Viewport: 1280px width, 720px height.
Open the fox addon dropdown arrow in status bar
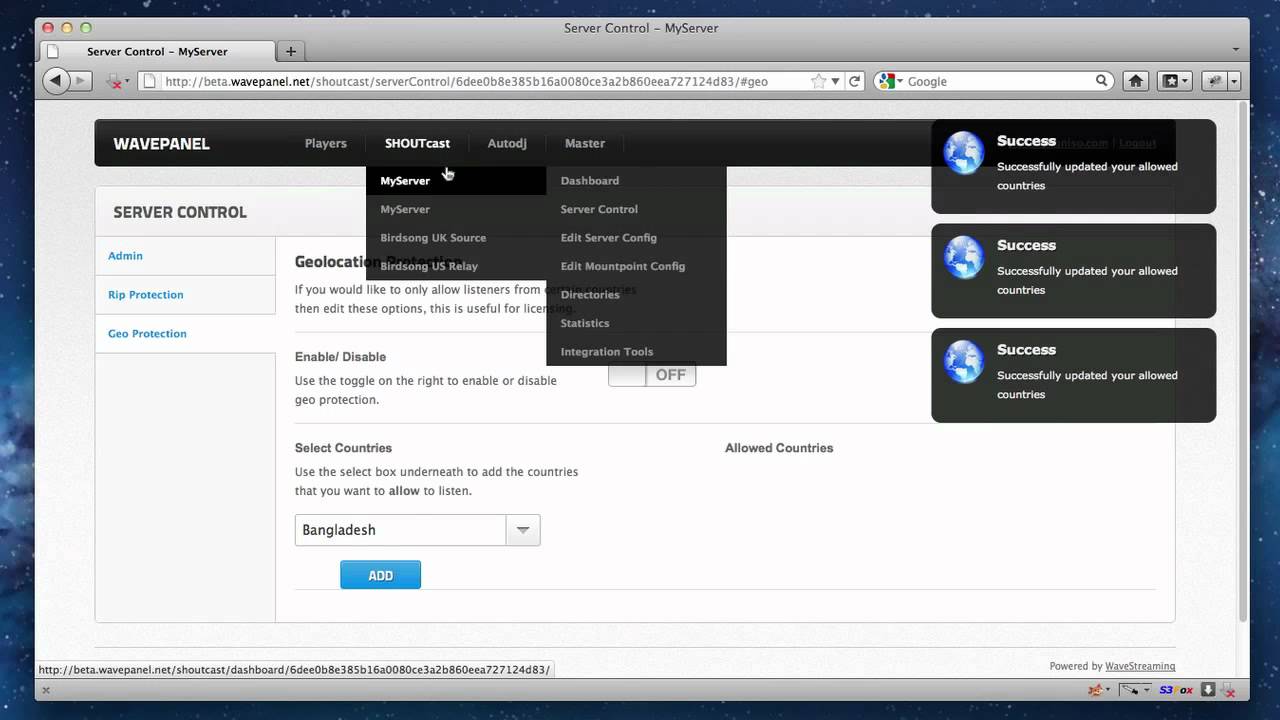(1107, 690)
